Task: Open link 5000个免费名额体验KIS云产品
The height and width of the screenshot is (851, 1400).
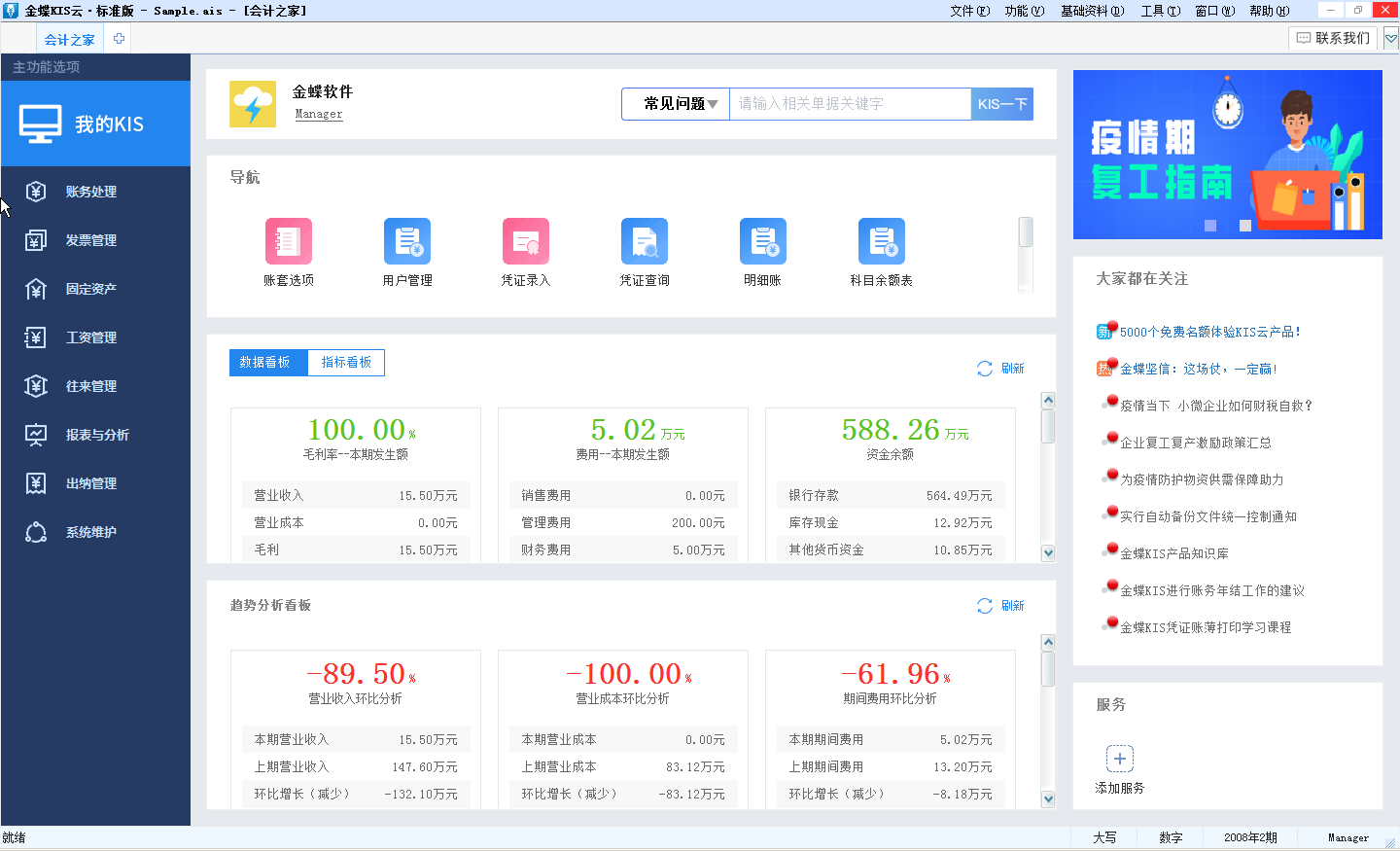Action: pyautogui.click(x=1209, y=332)
